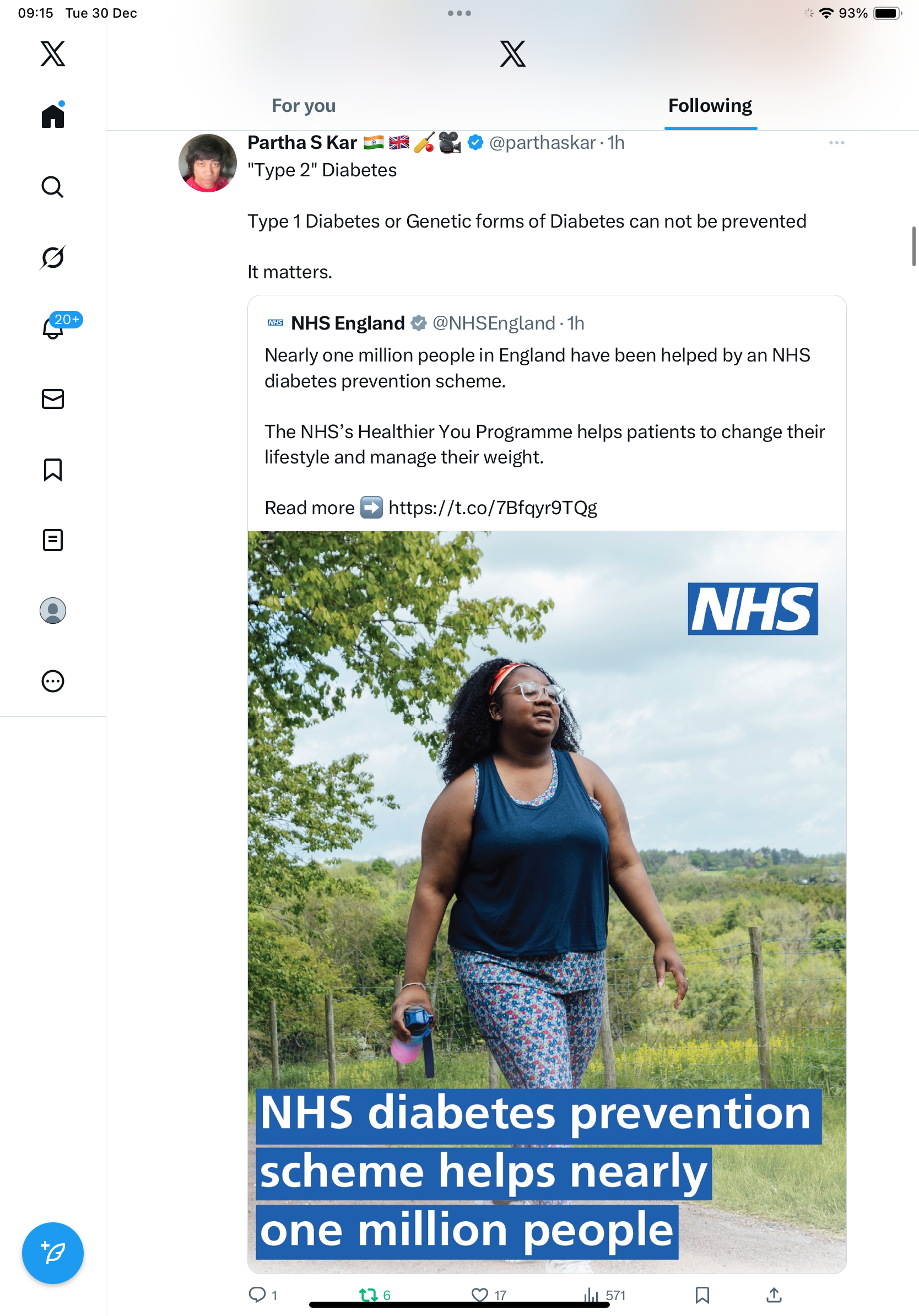Screen dimensions: 919x1316
Task: Open the Home feed icon in sidebar
Action: tap(53, 116)
